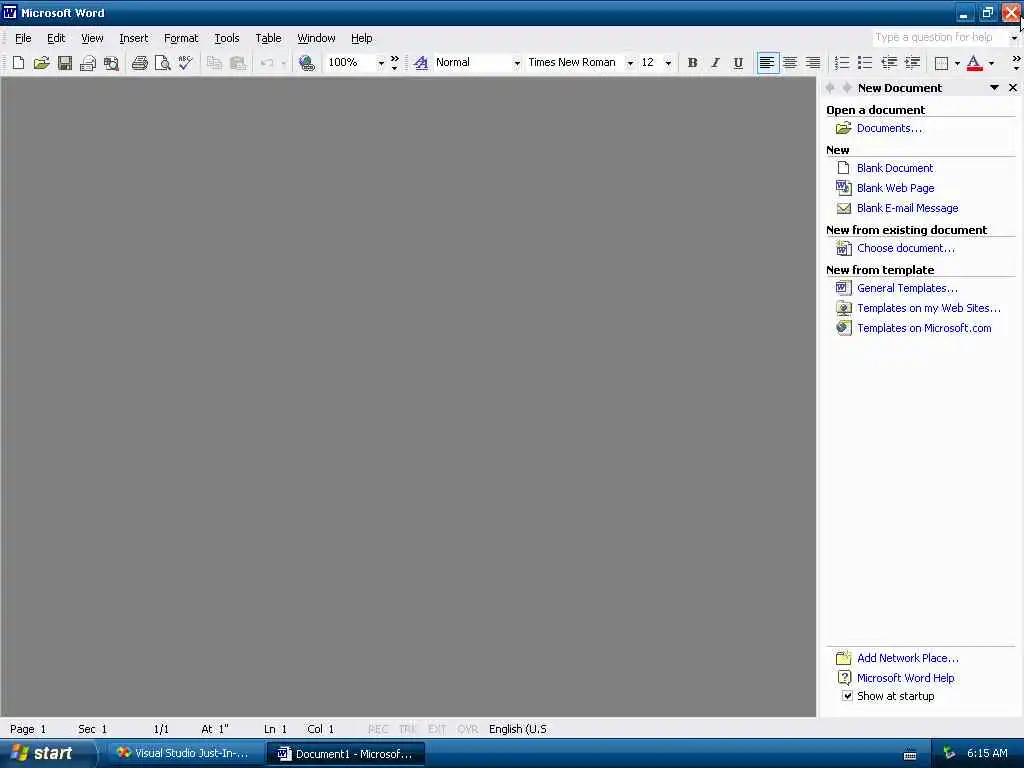Expand the Zoom 100% dropdown

tap(381, 63)
